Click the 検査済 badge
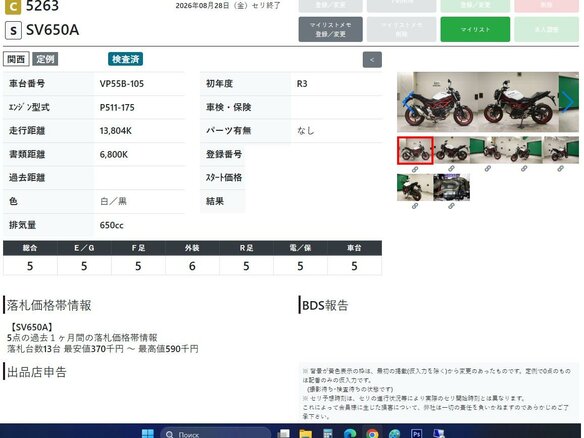584x438 pixels. coord(126,59)
